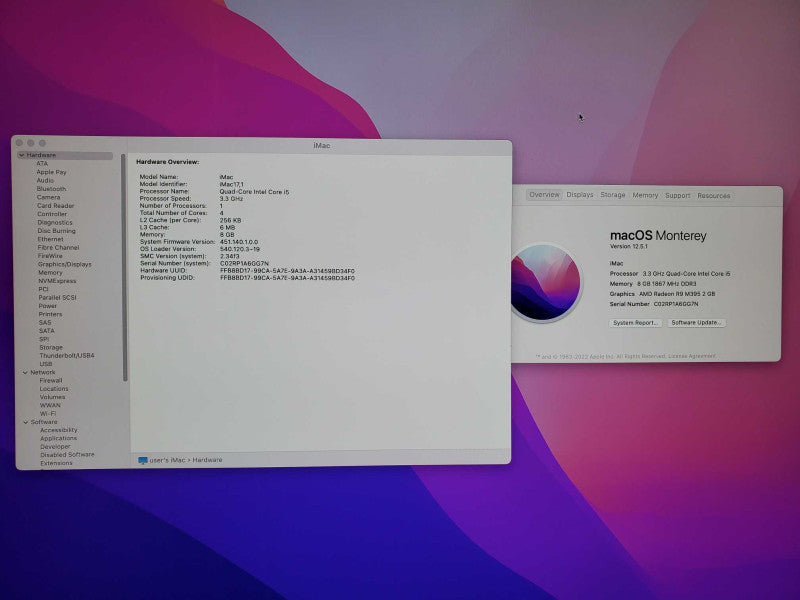This screenshot has width=800, height=600.
Task: Open Storage entry in system report sidebar
Action: (x=51, y=347)
